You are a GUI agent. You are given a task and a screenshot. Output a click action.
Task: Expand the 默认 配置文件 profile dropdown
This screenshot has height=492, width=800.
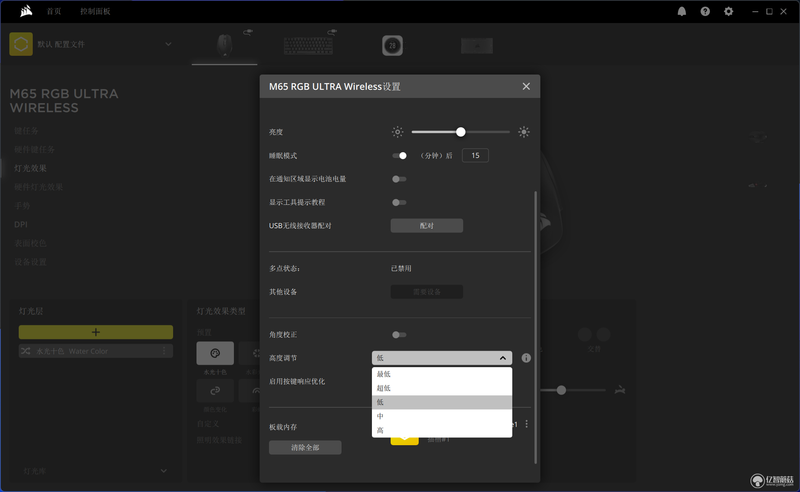tap(168, 44)
